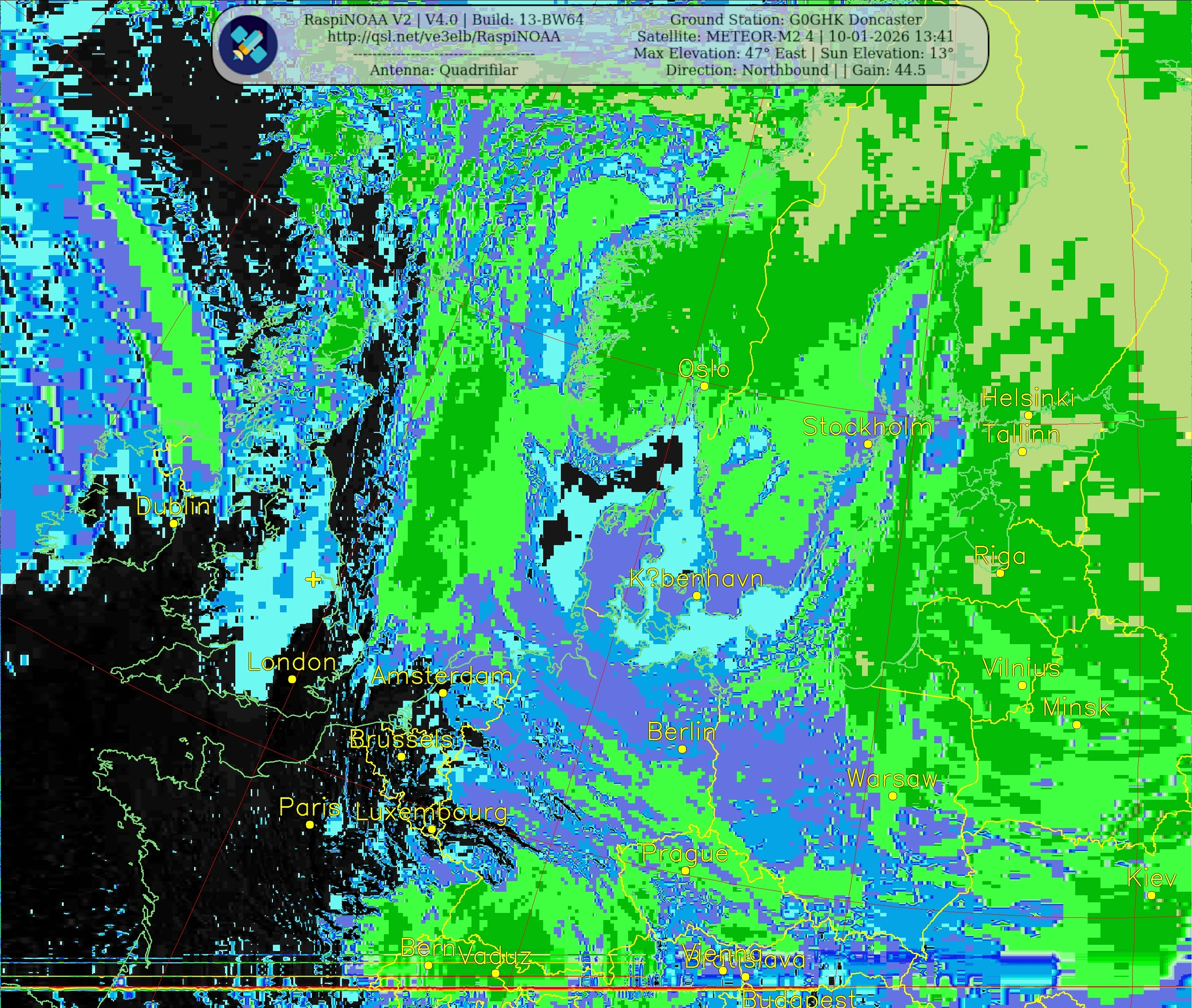Click the Kiev city marker dot

(1151, 895)
